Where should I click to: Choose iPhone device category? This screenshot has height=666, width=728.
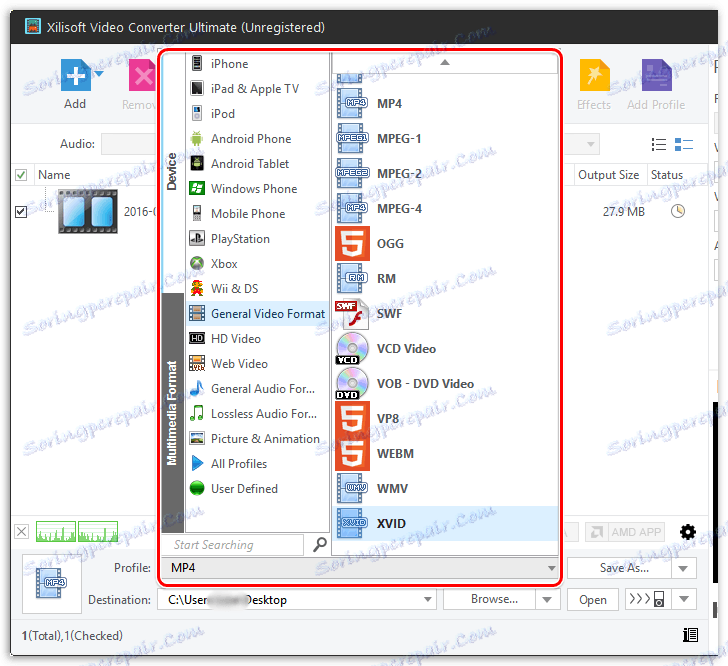[257, 64]
